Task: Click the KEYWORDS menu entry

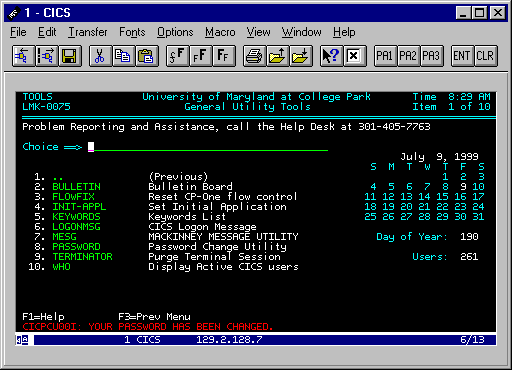Action: pos(76,217)
